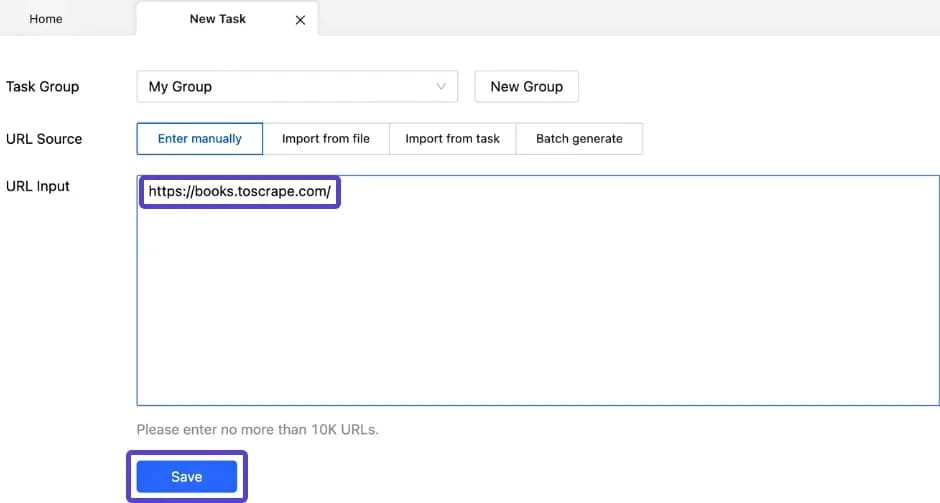Click the 10K URLs limit hint text
This screenshot has height=503, width=940.
(257, 430)
